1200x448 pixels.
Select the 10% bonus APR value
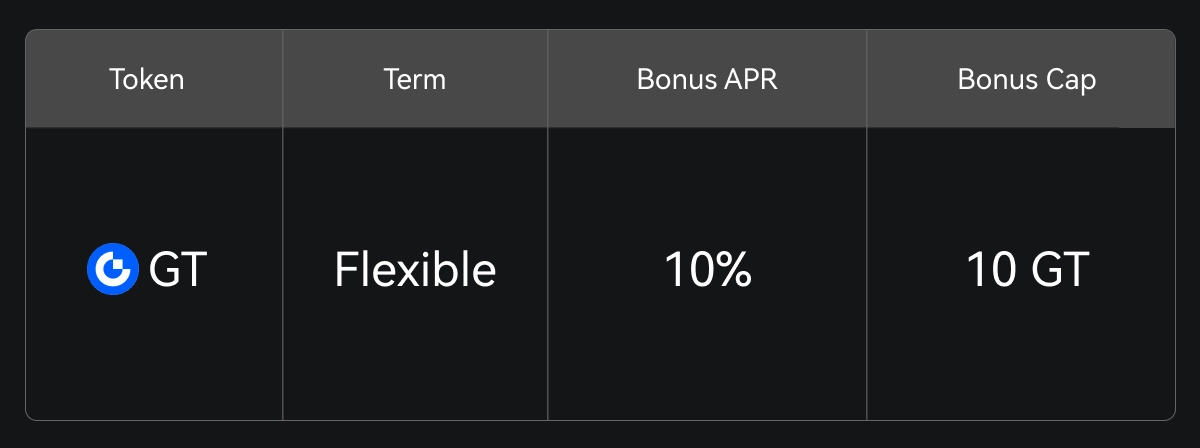click(707, 270)
